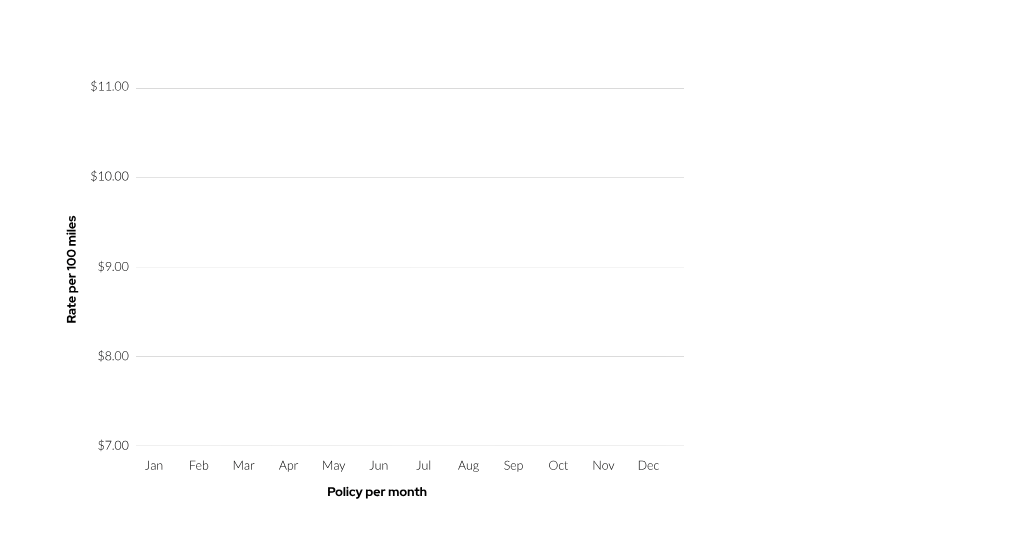Click the Sep label on the x-axis
This screenshot has height=556, width=1036.
513,466
